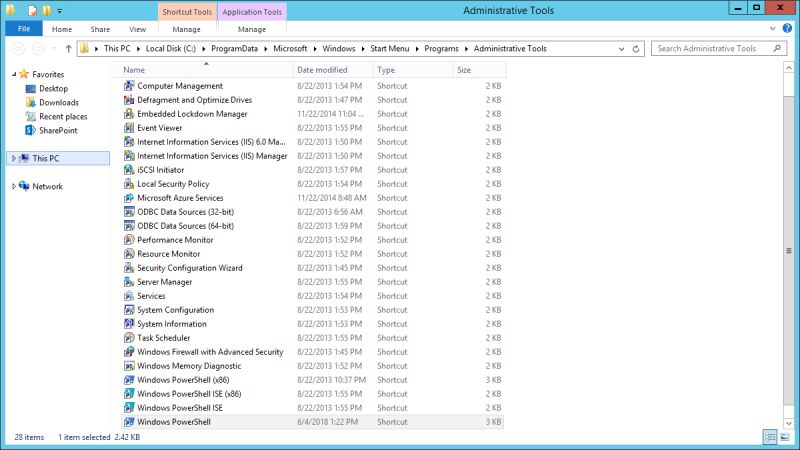Open the Help question mark icon
This screenshot has width=800, height=450.
coord(787,29)
